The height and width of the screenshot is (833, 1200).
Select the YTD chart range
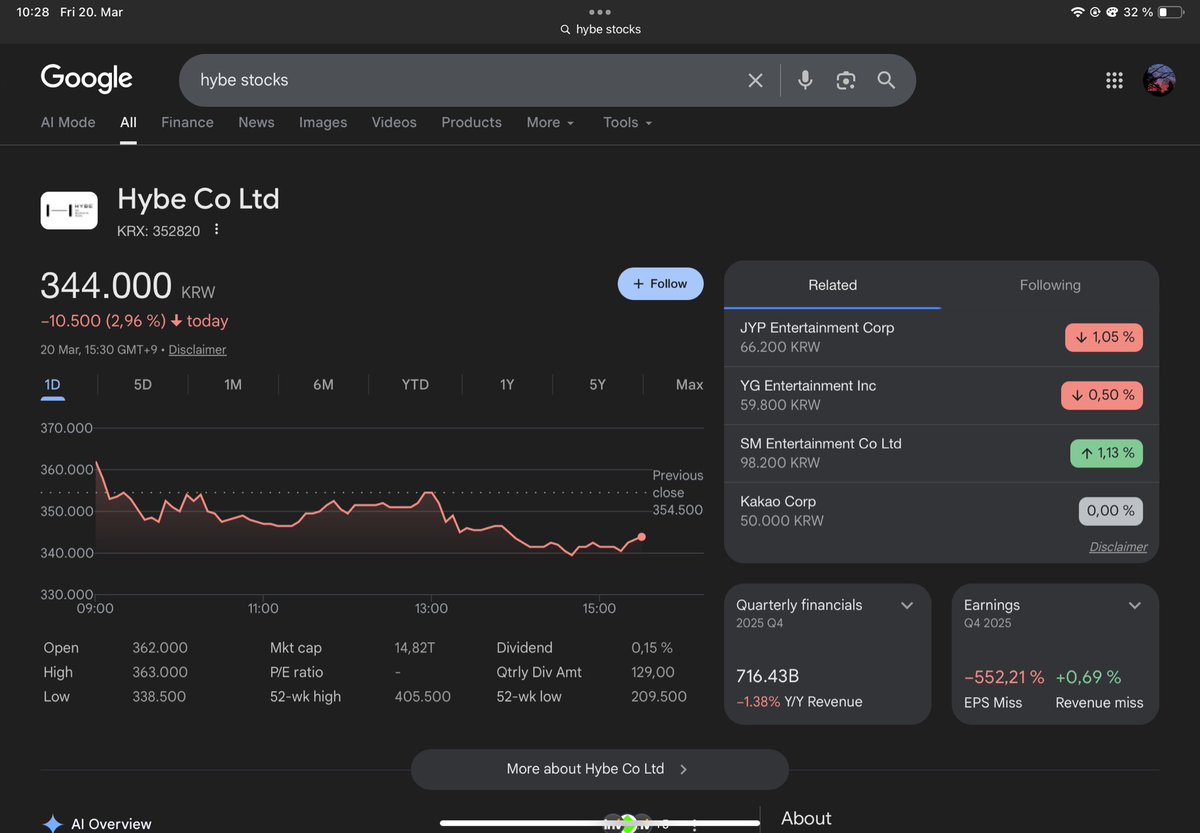tap(415, 384)
